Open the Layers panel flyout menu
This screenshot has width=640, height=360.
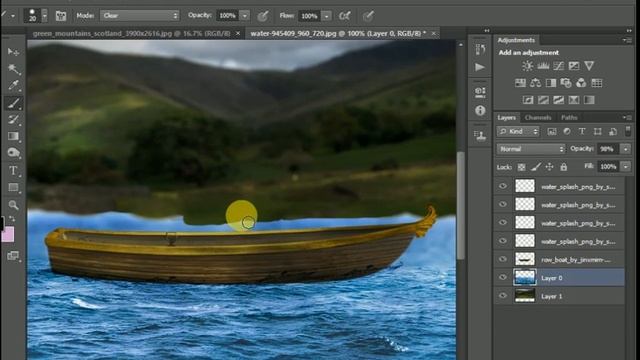coord(627,118)
